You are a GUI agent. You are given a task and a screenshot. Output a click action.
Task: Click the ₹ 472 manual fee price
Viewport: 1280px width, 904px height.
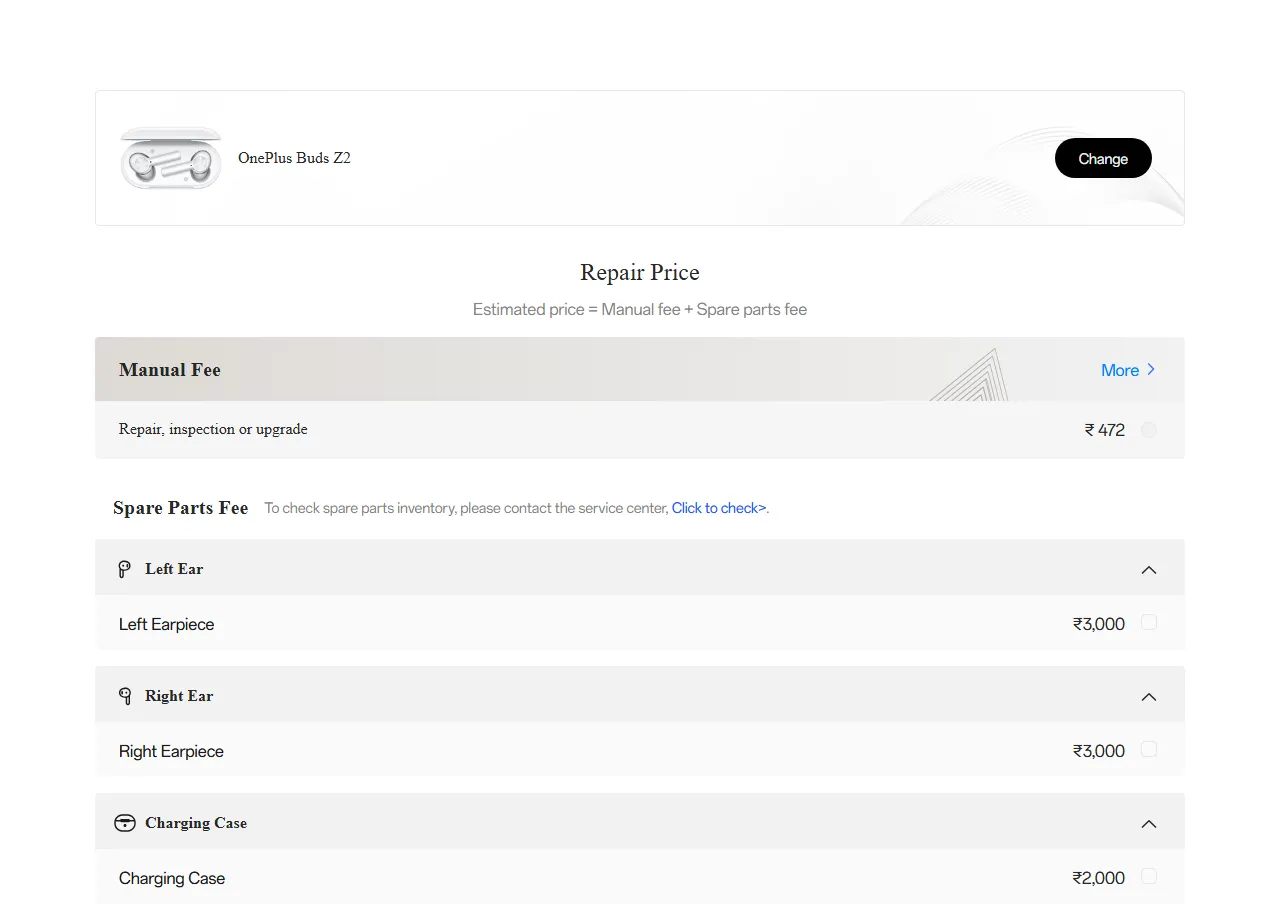tap(1105, 430)
